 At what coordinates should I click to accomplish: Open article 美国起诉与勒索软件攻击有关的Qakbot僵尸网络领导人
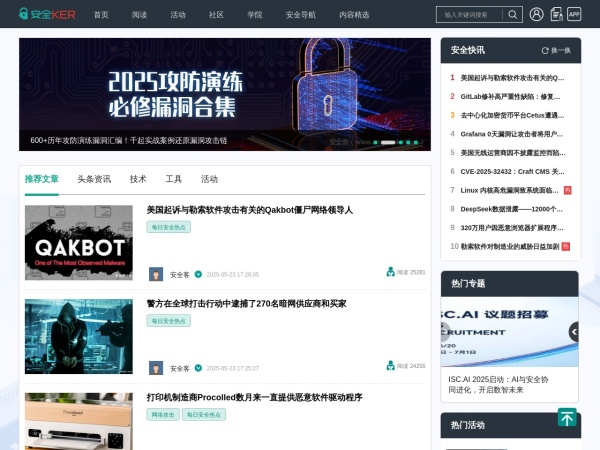coord(249,210)
